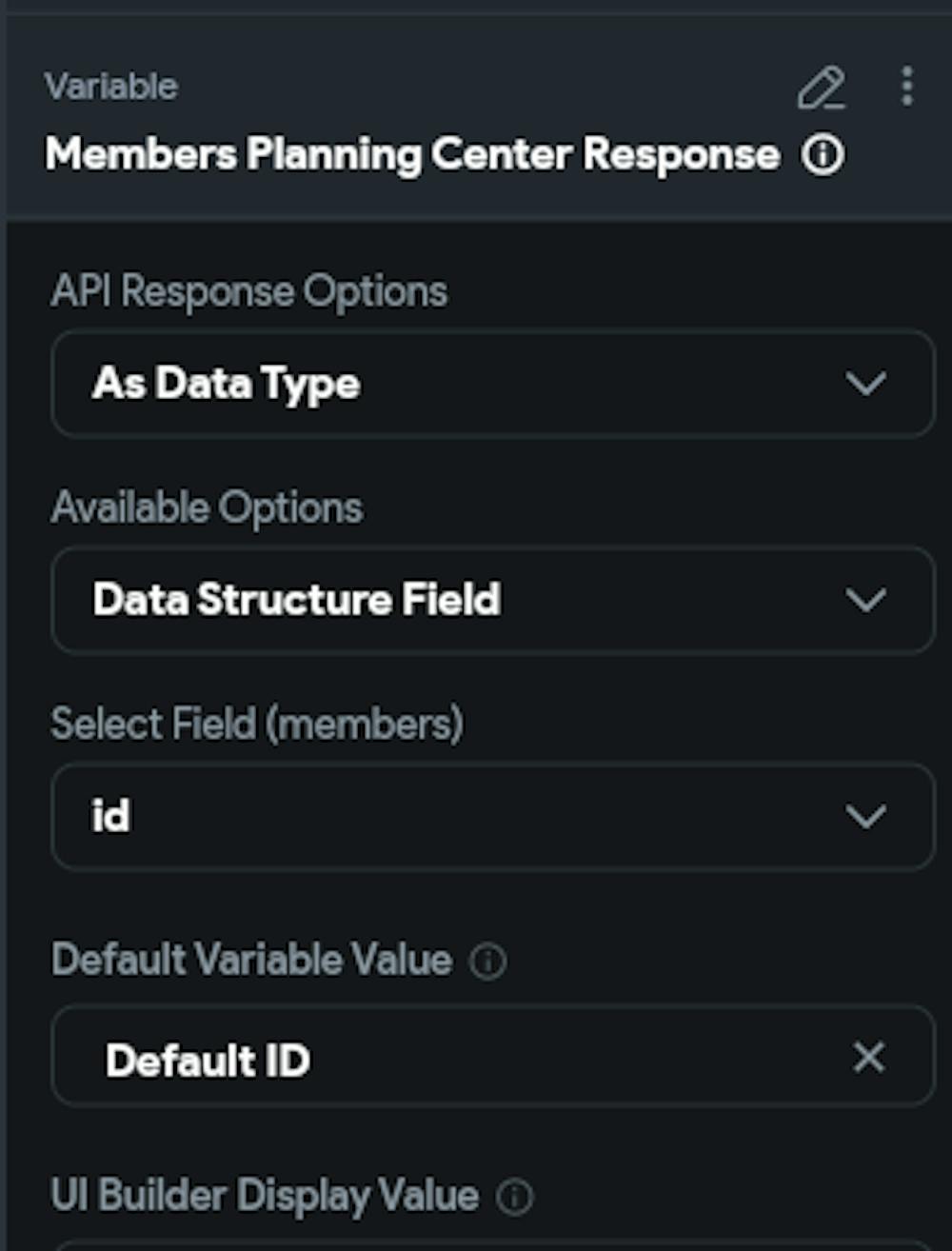Click info icon beside Members Planning Center Response

(x=823, y=155)
